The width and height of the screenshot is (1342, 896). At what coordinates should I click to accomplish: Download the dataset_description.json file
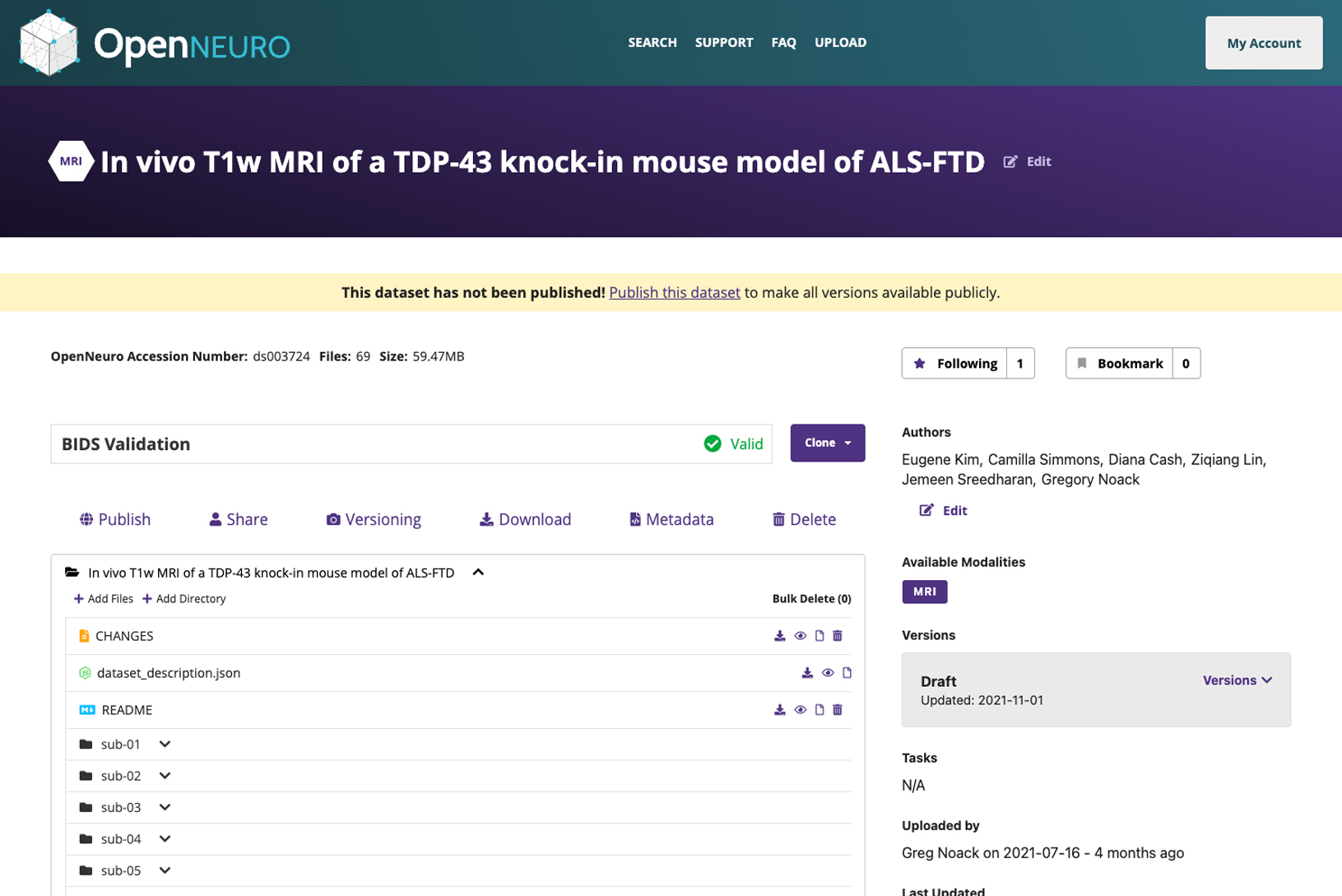click(807, 673)
